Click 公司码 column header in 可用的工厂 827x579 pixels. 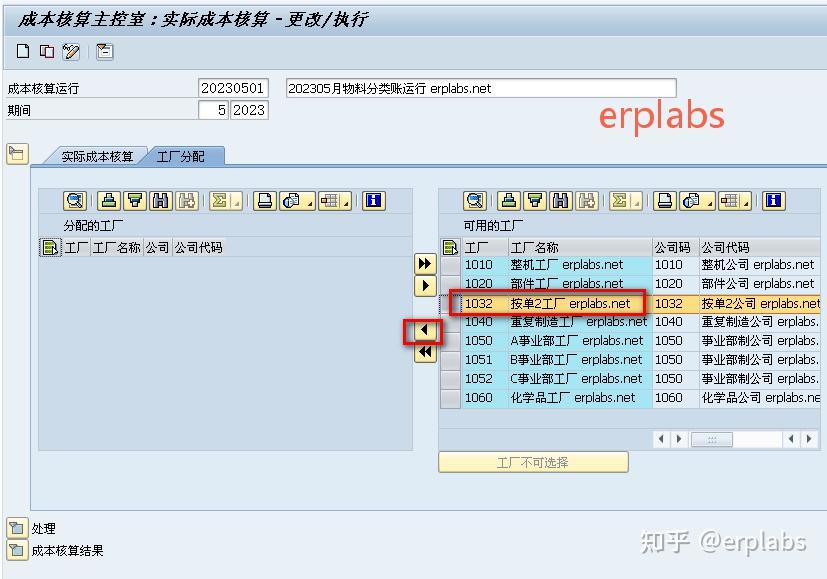click(676, 247)
